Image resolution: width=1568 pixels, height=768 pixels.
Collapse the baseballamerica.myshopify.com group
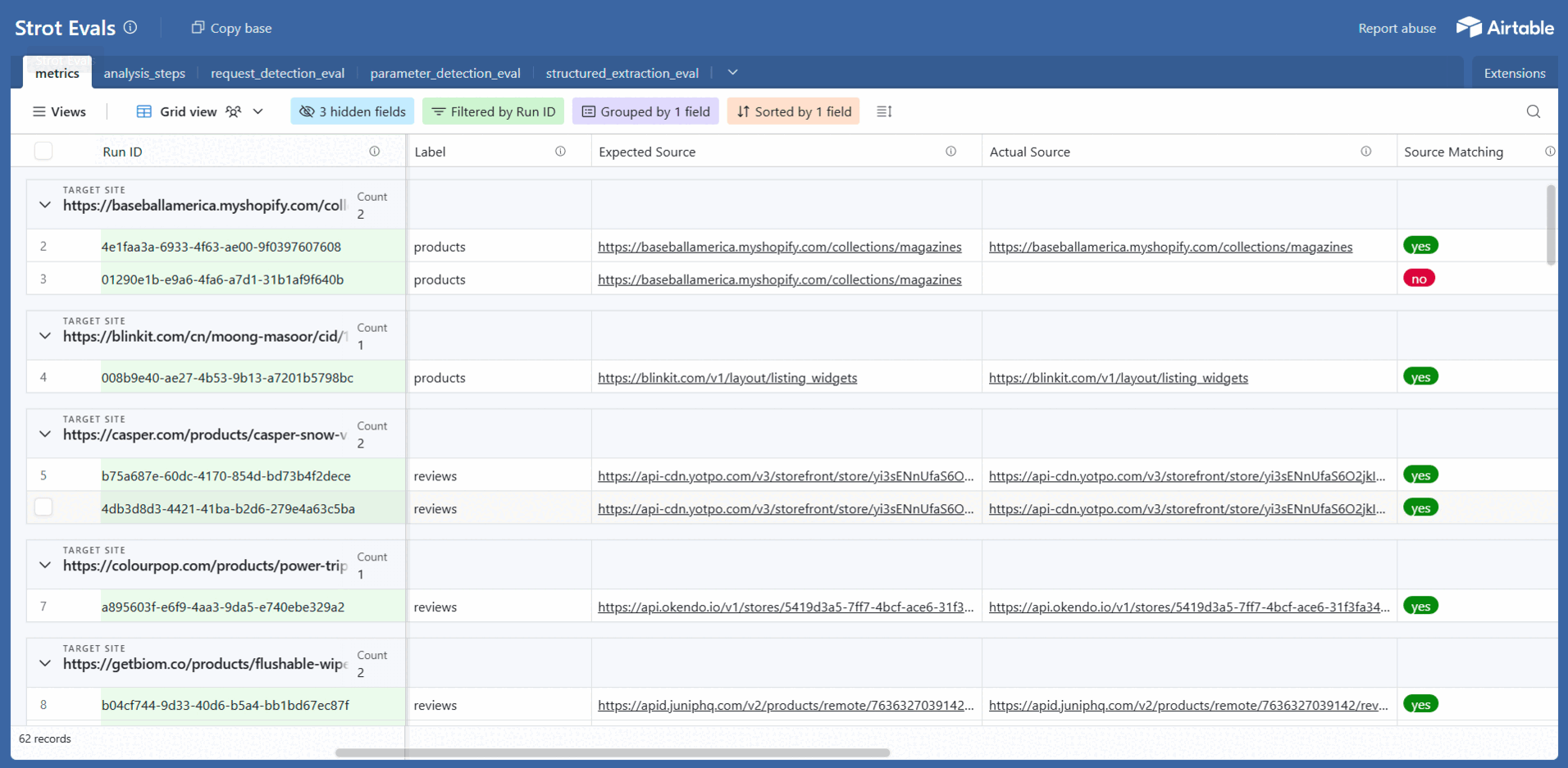coord(45,205)
